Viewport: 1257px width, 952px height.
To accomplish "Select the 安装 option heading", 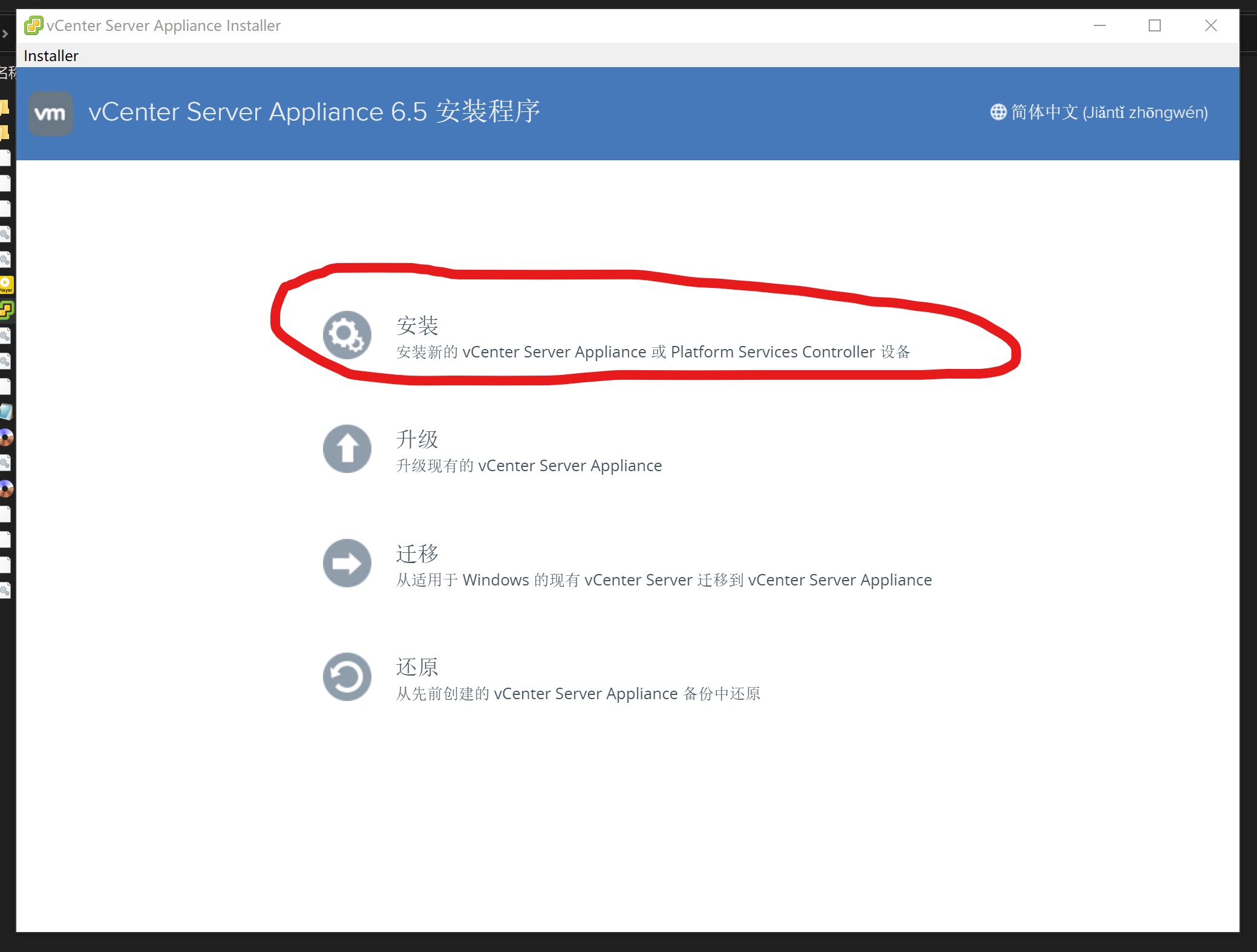I will click(417, 325).
